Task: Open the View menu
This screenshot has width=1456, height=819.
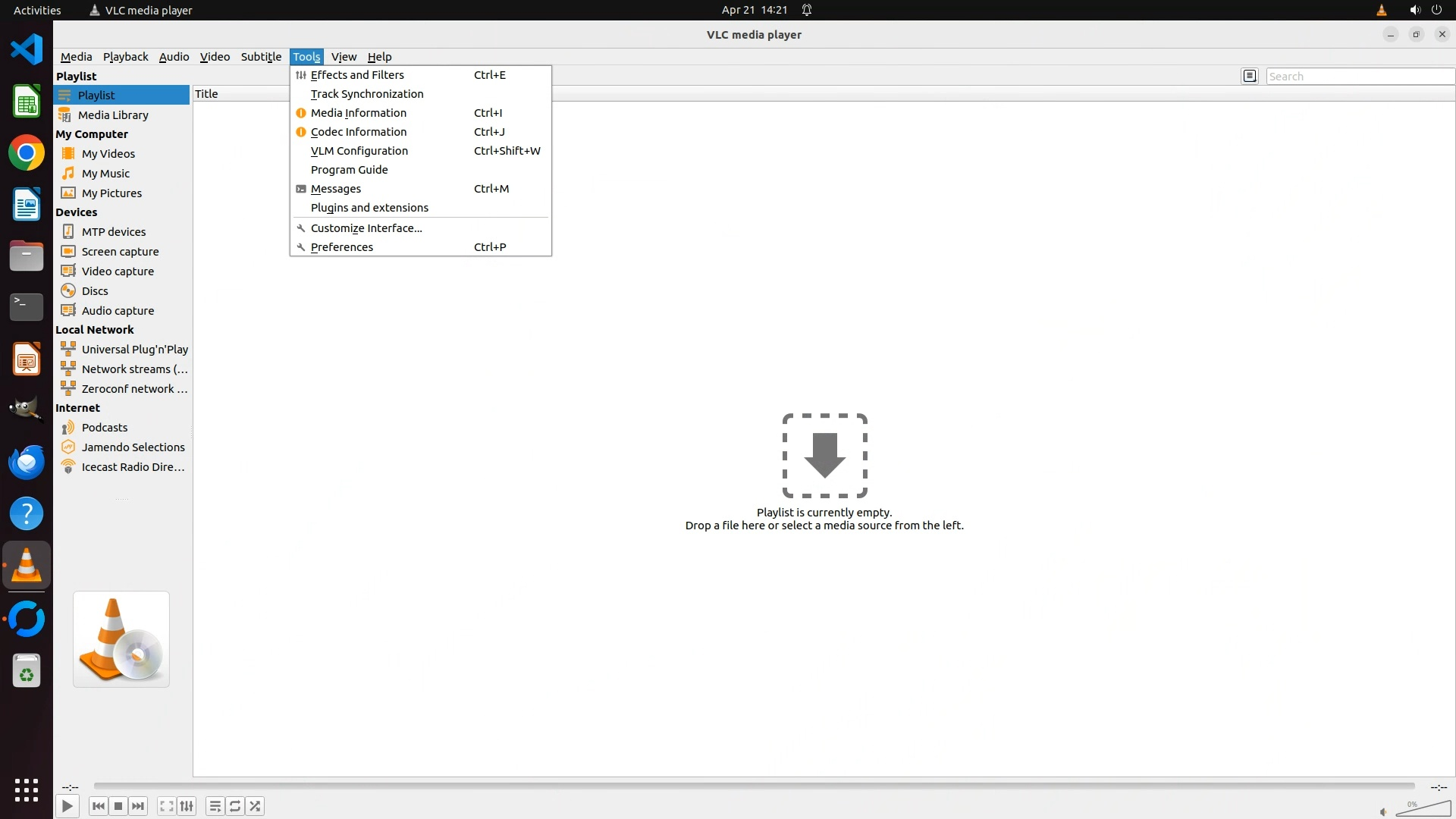Action: pyautogui.click(x=344, y=57)
